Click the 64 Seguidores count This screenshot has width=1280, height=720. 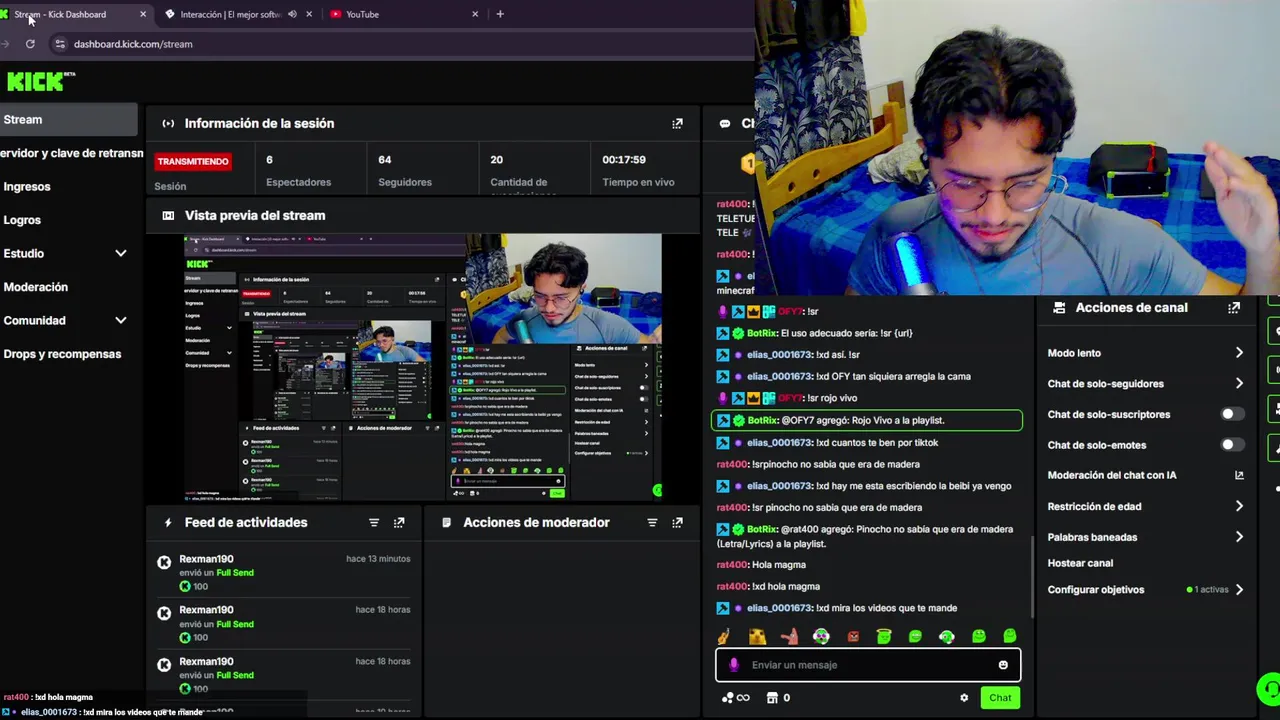[x=385, y=160]
